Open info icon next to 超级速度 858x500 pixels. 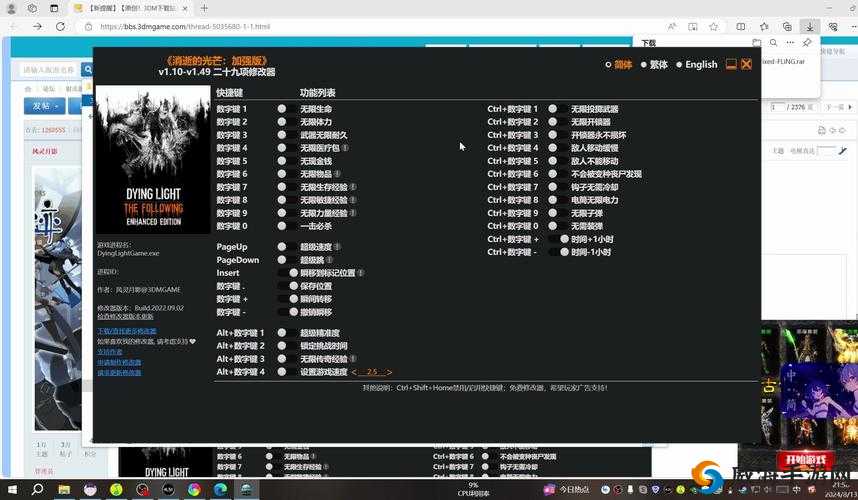point(337,247)
